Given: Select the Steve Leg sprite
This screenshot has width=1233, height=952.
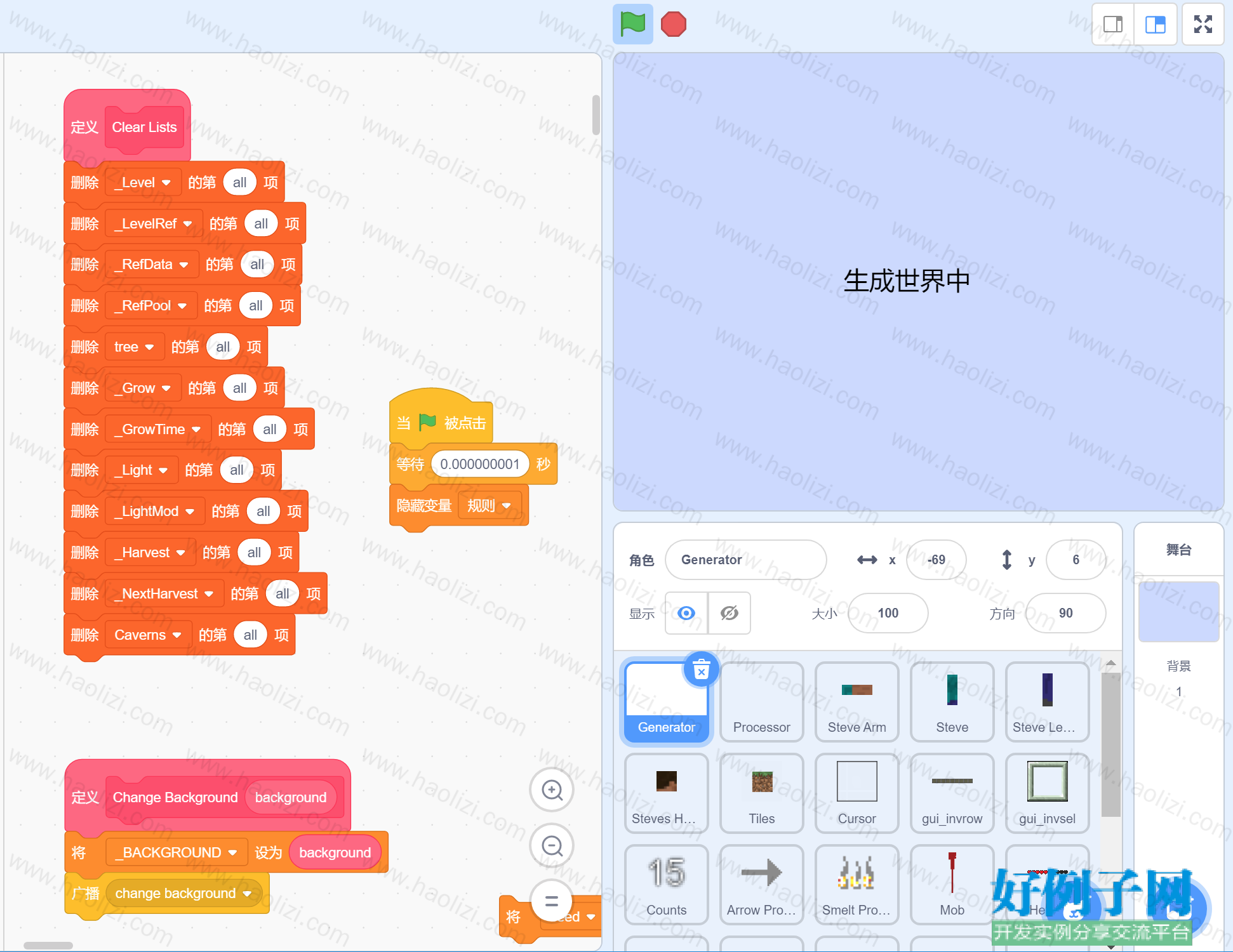Looking at the screenshot, I should tap(1048, 702).
